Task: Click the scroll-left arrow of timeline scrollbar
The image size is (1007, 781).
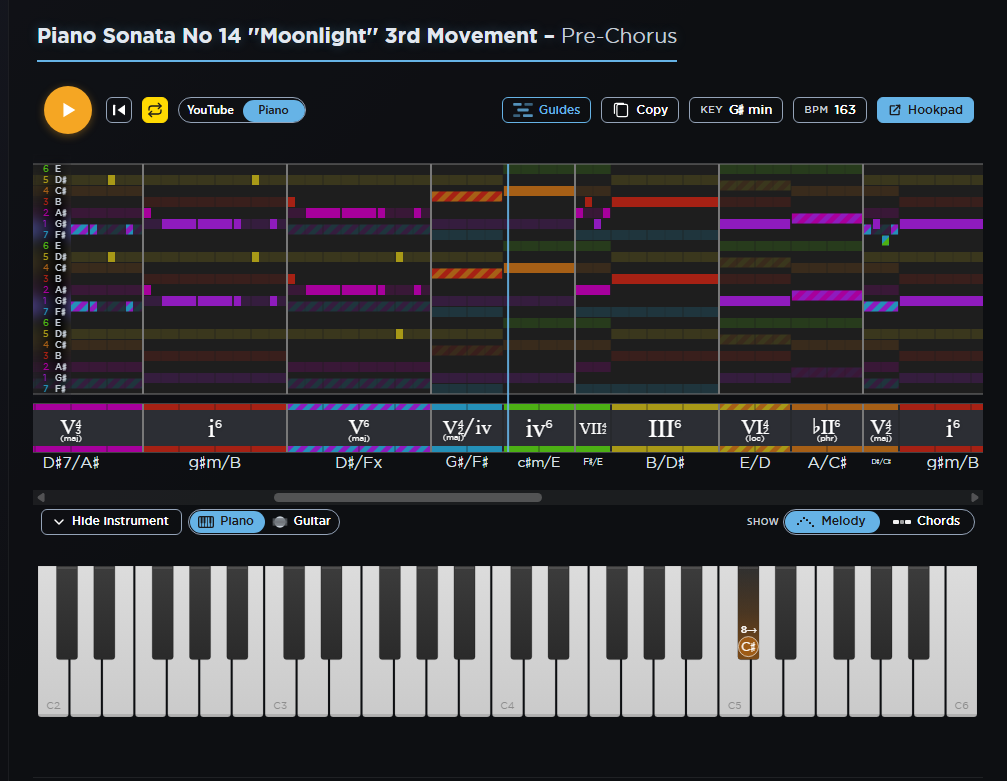Action: tap(41, 497)
